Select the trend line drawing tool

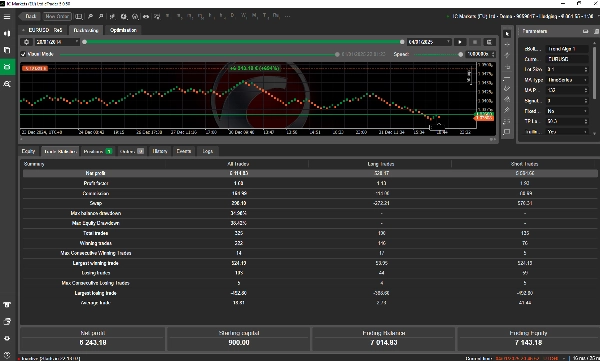507,56
